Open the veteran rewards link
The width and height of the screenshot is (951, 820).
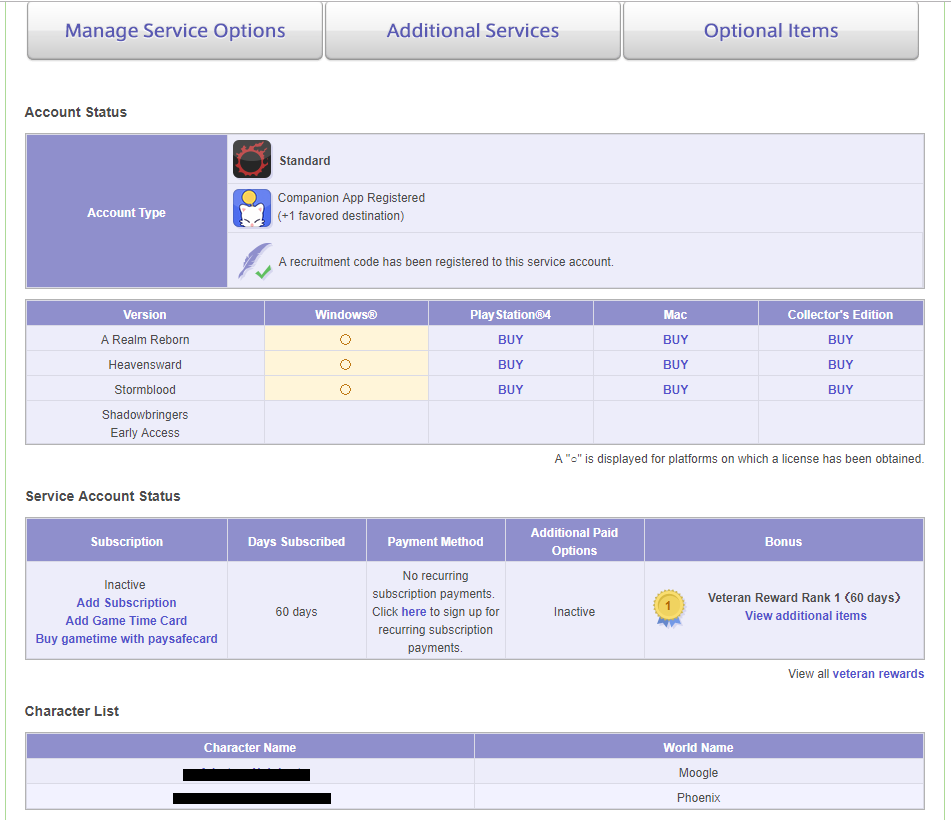pyautogui.click(x=878, y=674)
